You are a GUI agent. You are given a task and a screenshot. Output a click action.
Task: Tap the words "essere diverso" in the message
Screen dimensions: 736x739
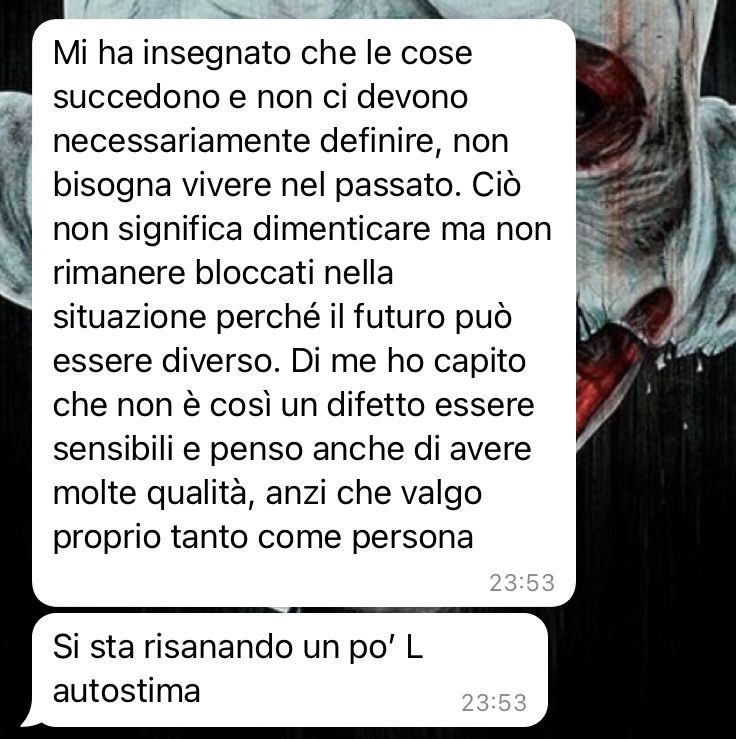pyautogui.click(x=166, y=361)
